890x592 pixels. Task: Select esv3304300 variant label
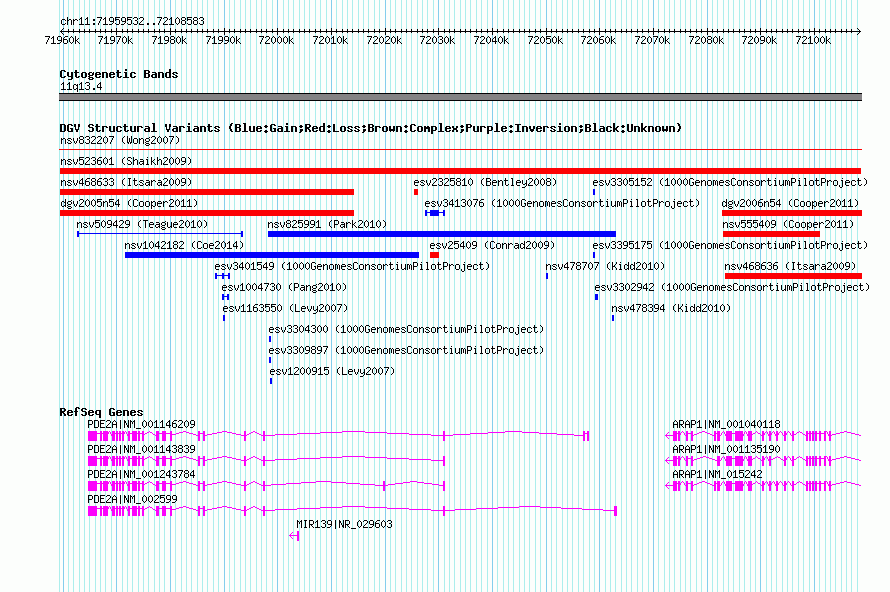click(406, 329)
